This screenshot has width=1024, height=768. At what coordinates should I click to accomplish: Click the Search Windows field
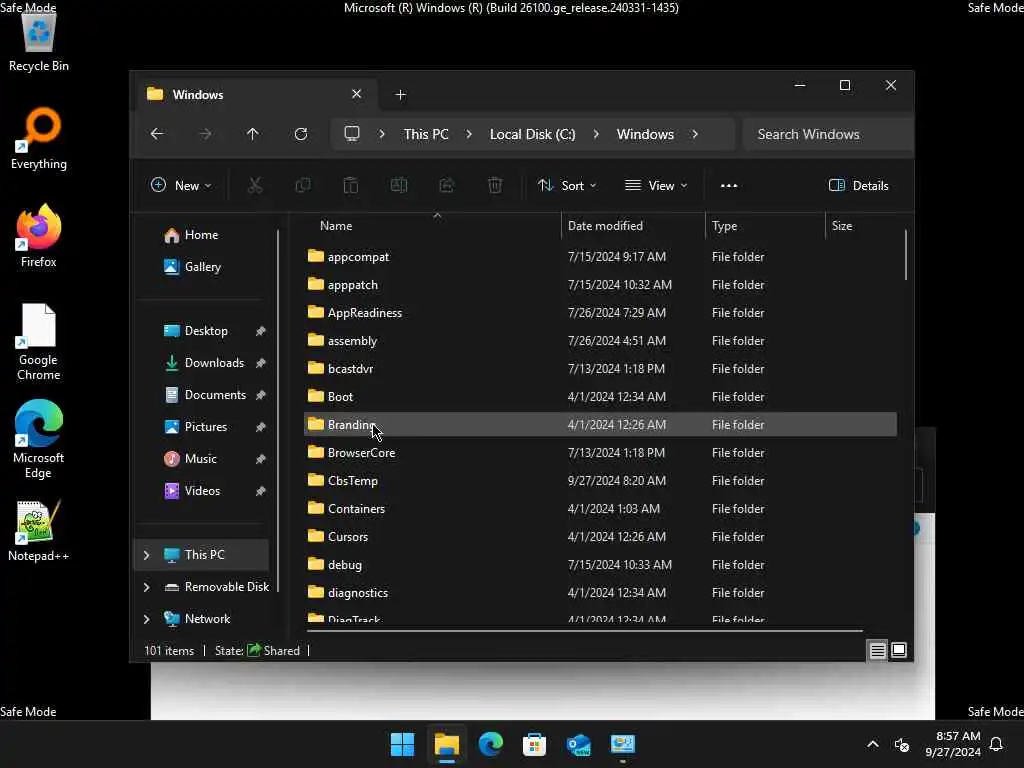pyautogui.click(x=828, y=134)
